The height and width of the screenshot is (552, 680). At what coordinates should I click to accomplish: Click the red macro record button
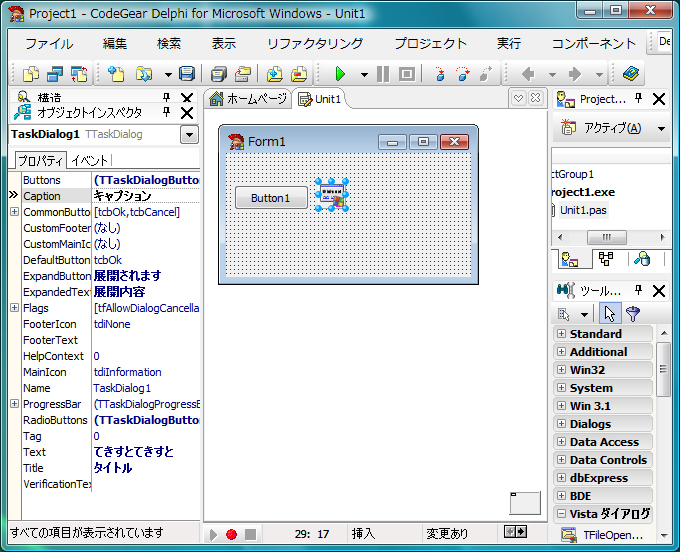232,534
